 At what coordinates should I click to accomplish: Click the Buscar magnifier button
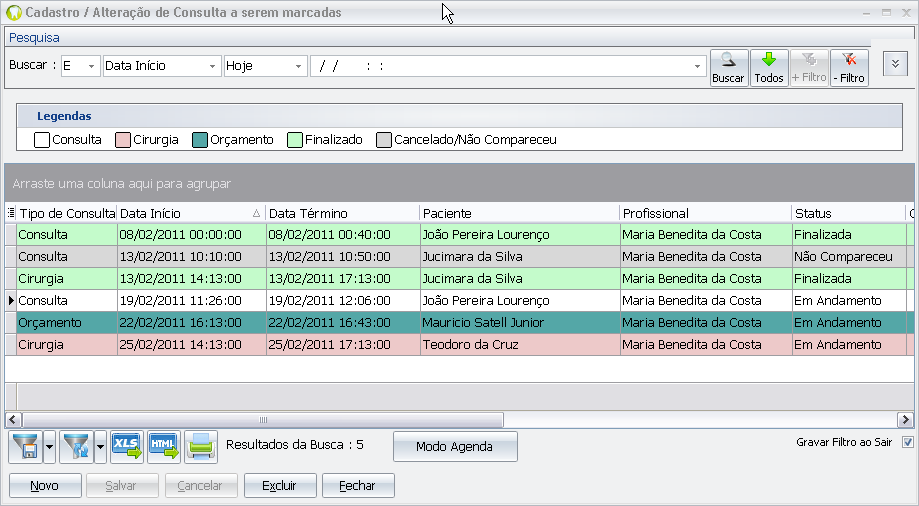[x=729, y=68]
